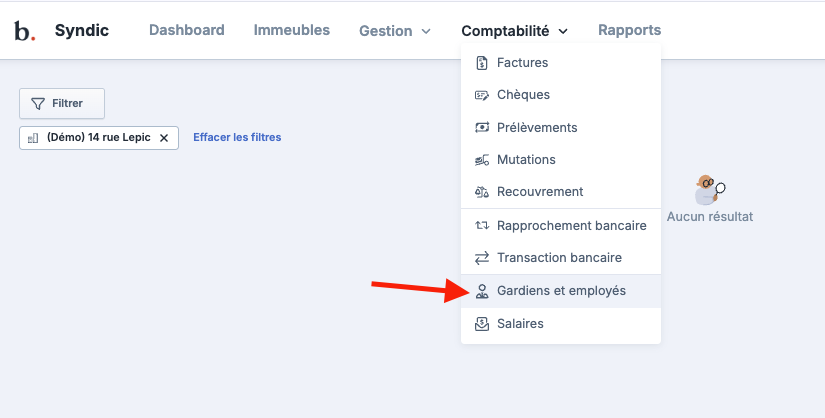
Task: Click the Salaires icon
Action: coord(481,324)
